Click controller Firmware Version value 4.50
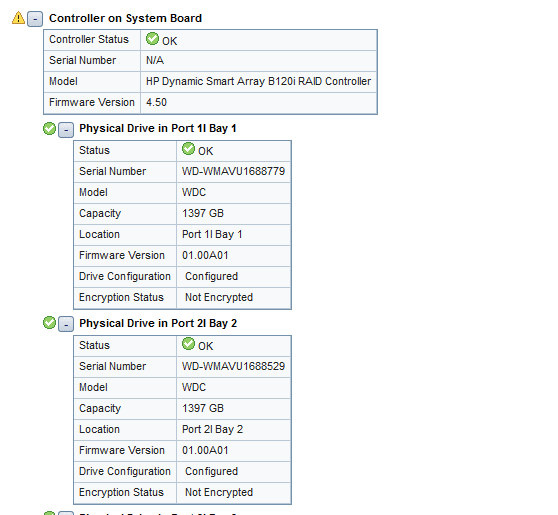 tap(156, 103)
